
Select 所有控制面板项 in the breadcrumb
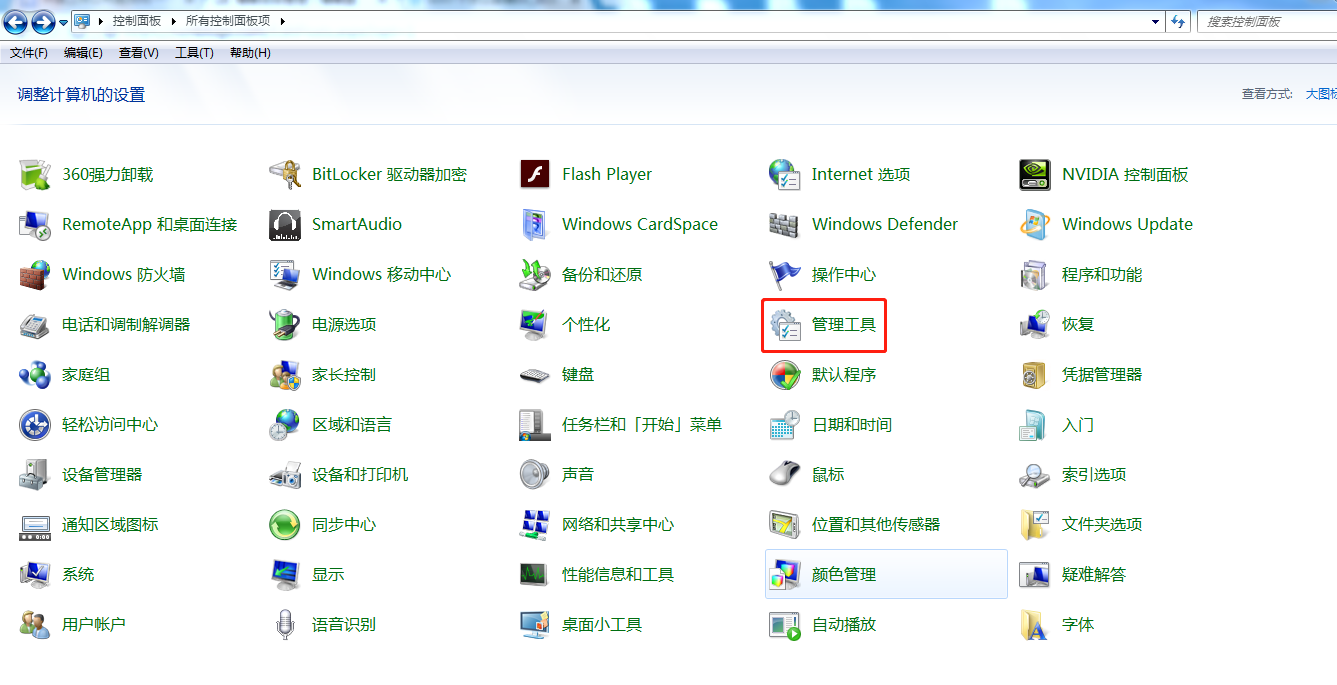[x=228, y=21]
